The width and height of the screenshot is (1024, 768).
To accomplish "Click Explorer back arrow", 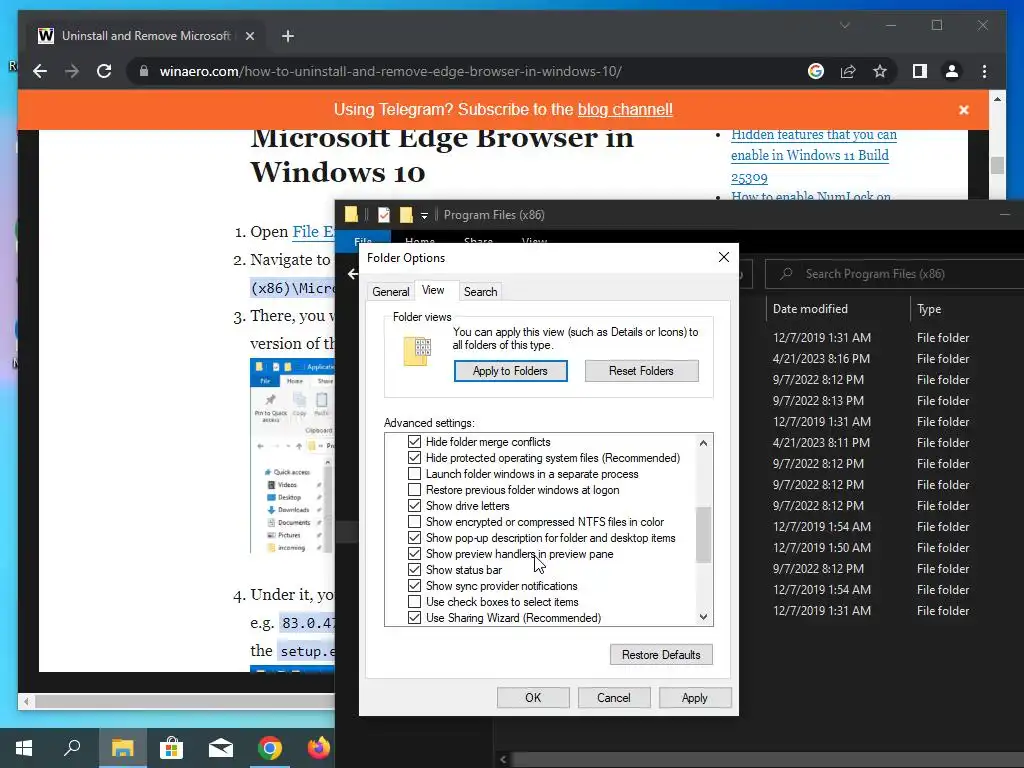I will (353, 274).
